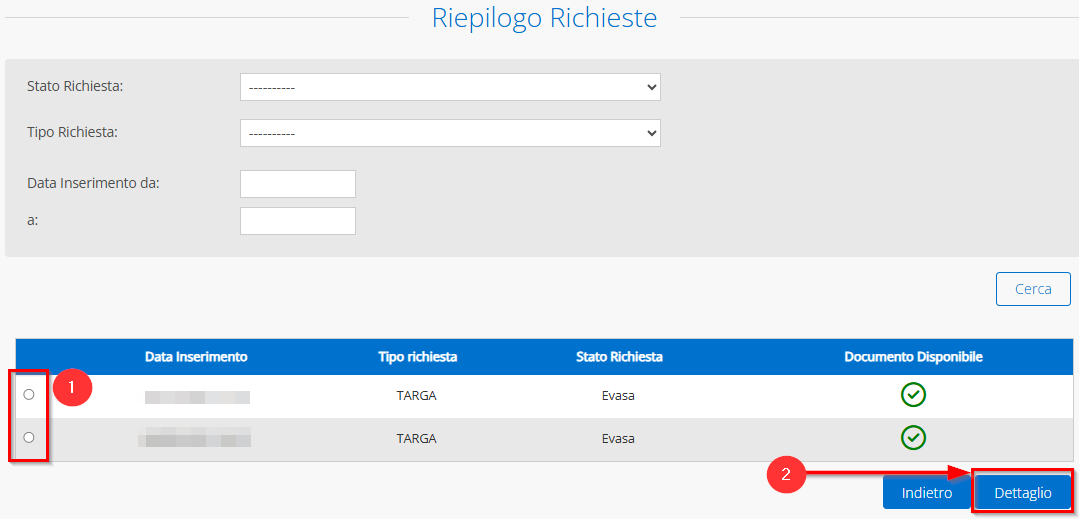The image size is (1079, 519).
Task: Click the green checkmark in the second row
Action: click(x=913, y=438)
